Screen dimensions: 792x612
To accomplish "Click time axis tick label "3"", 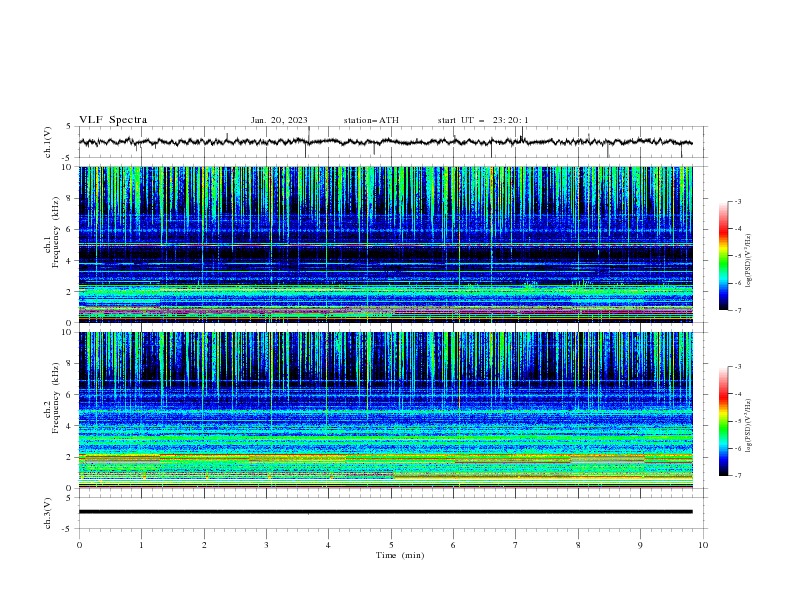I will click(x=266, y=545).
